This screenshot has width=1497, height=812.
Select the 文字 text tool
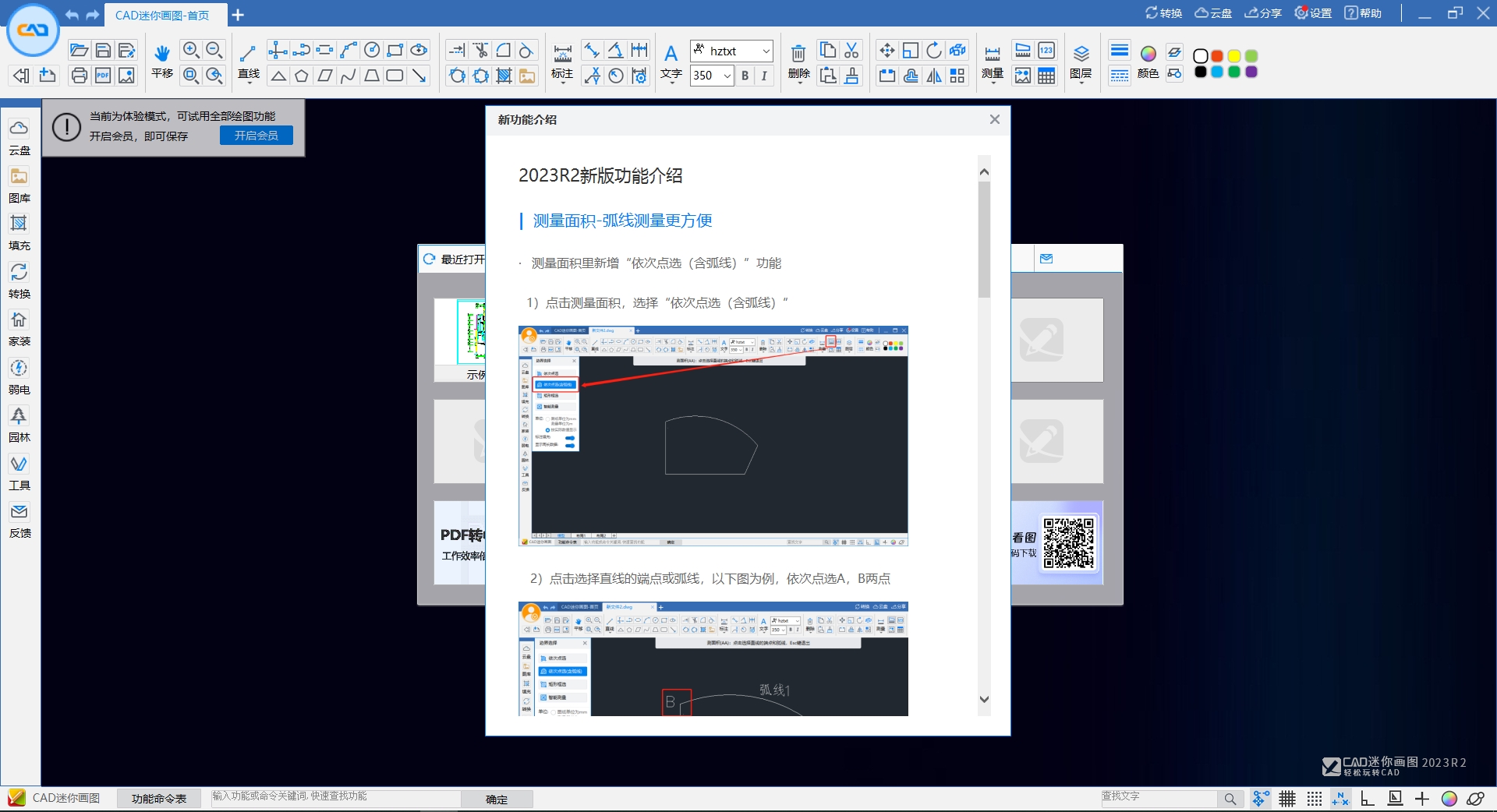(x=671, y=62)
